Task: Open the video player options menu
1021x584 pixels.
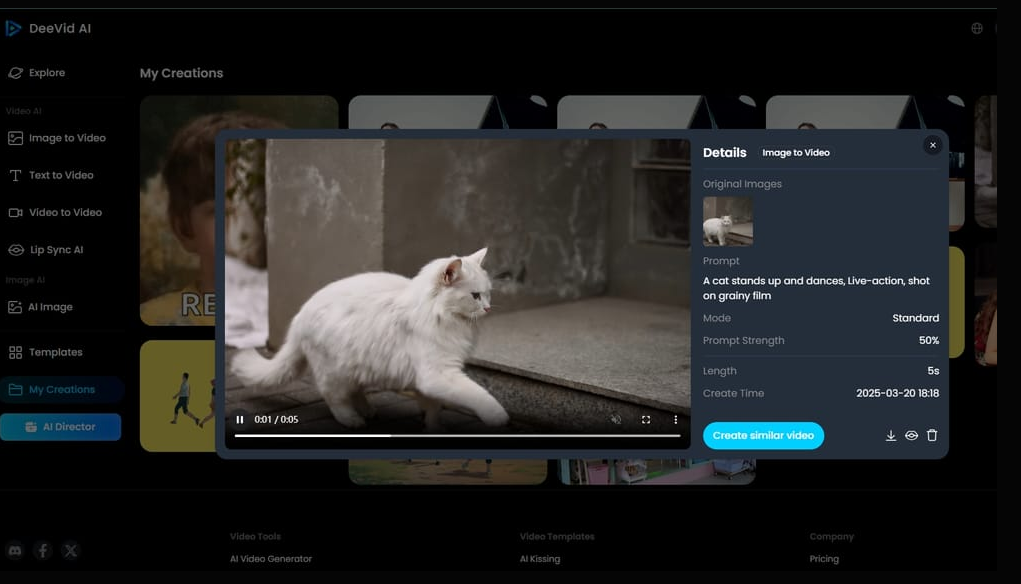Action: point(676,420)
